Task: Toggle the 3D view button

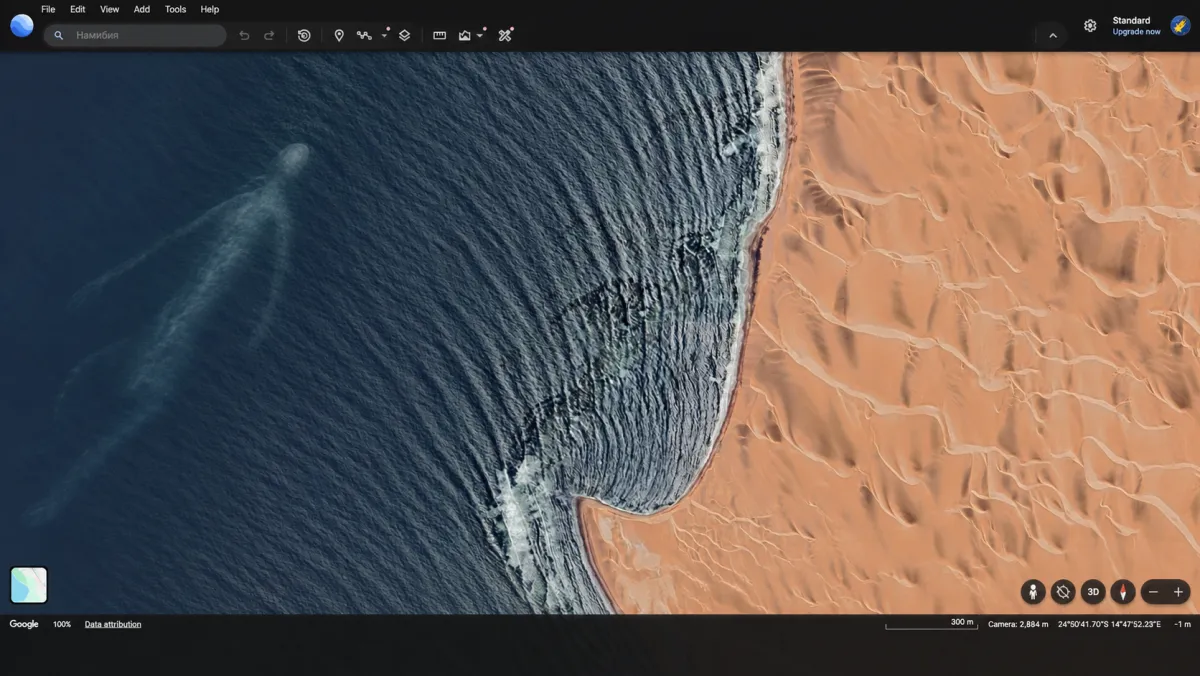Action: [x=1093, y=592]
